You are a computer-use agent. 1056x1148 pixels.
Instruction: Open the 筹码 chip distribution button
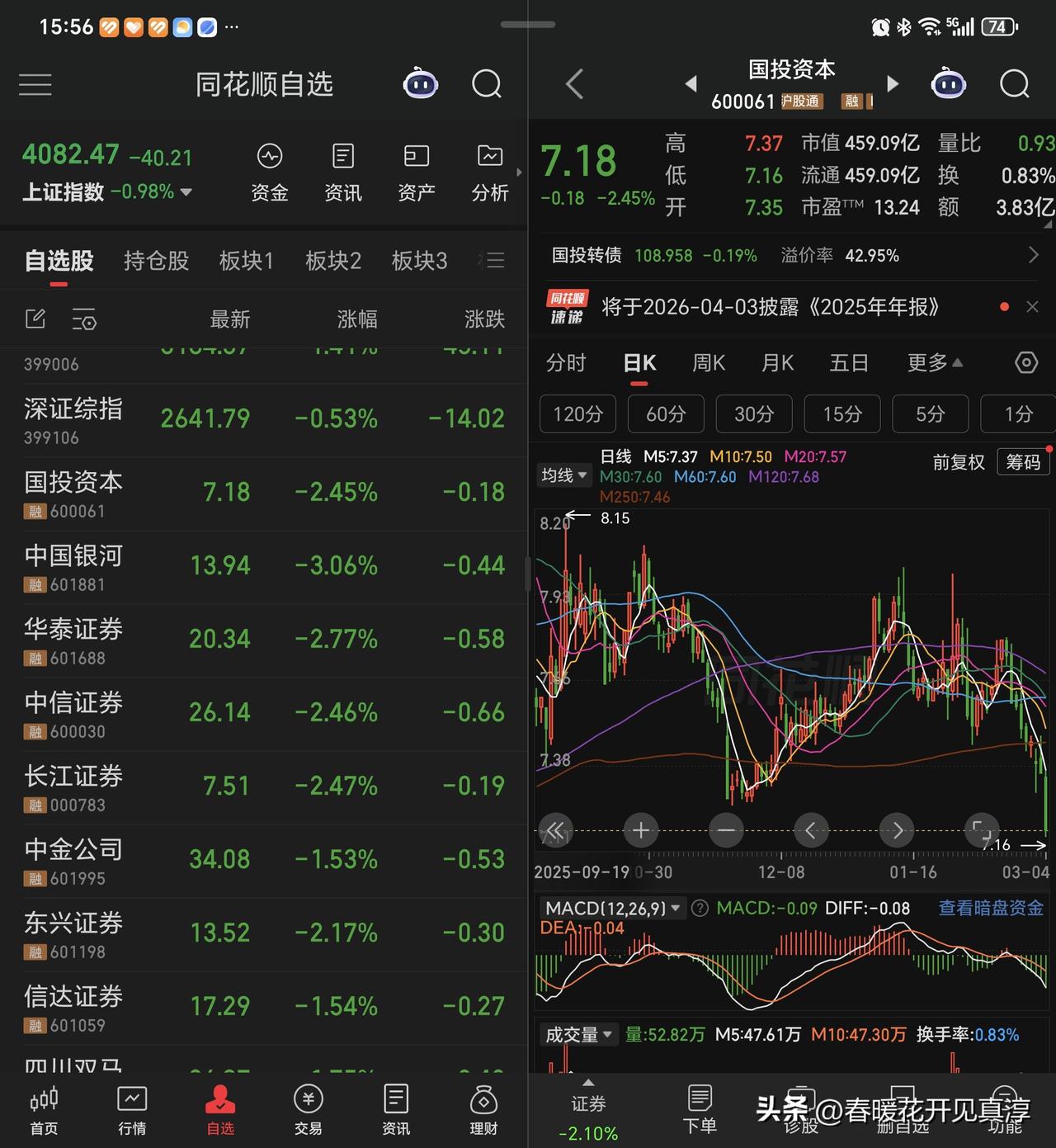tap(1023, 461)
